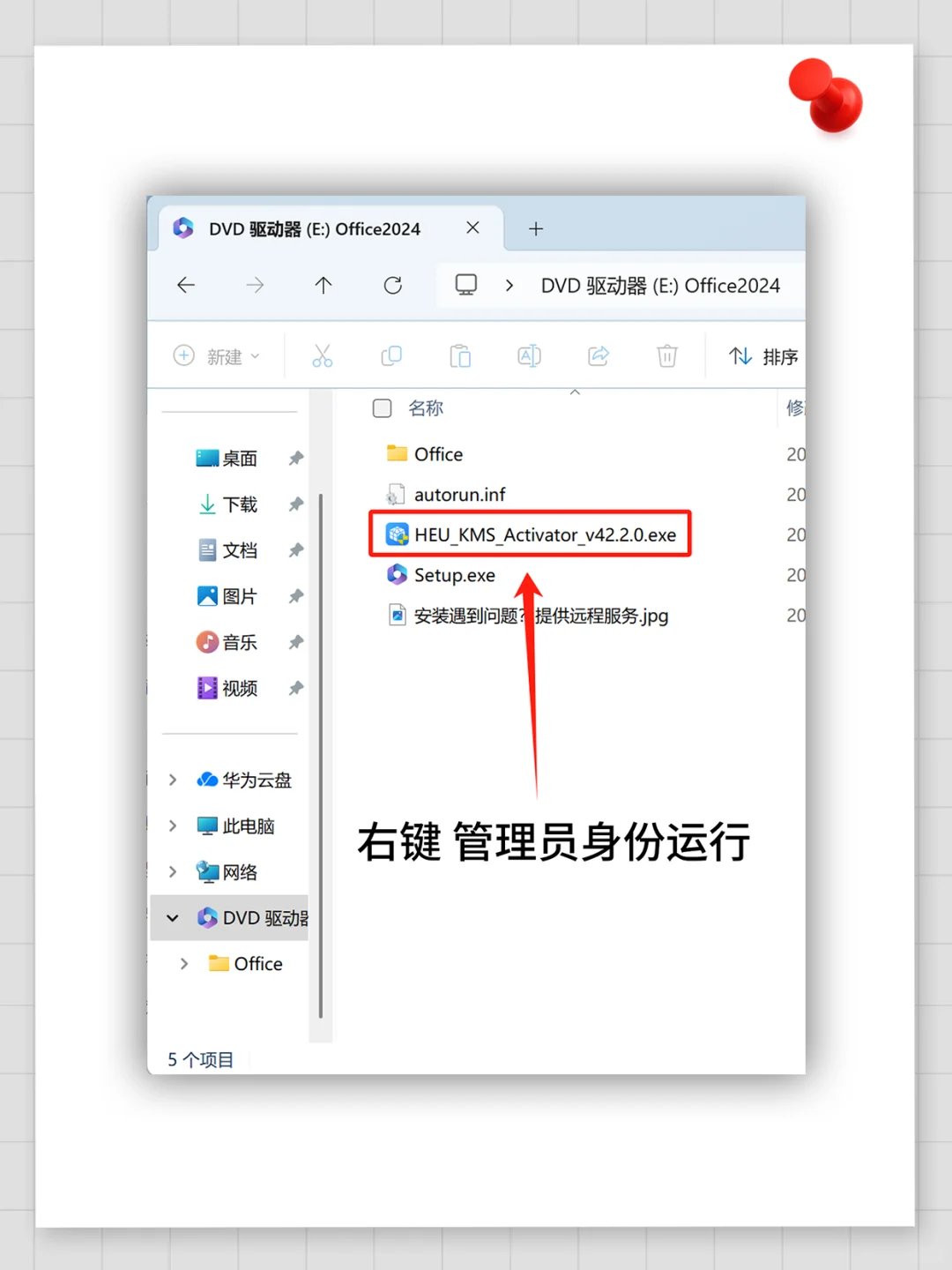Click the back navigation arrow
952x1270 pixels.
click(186, 285)
